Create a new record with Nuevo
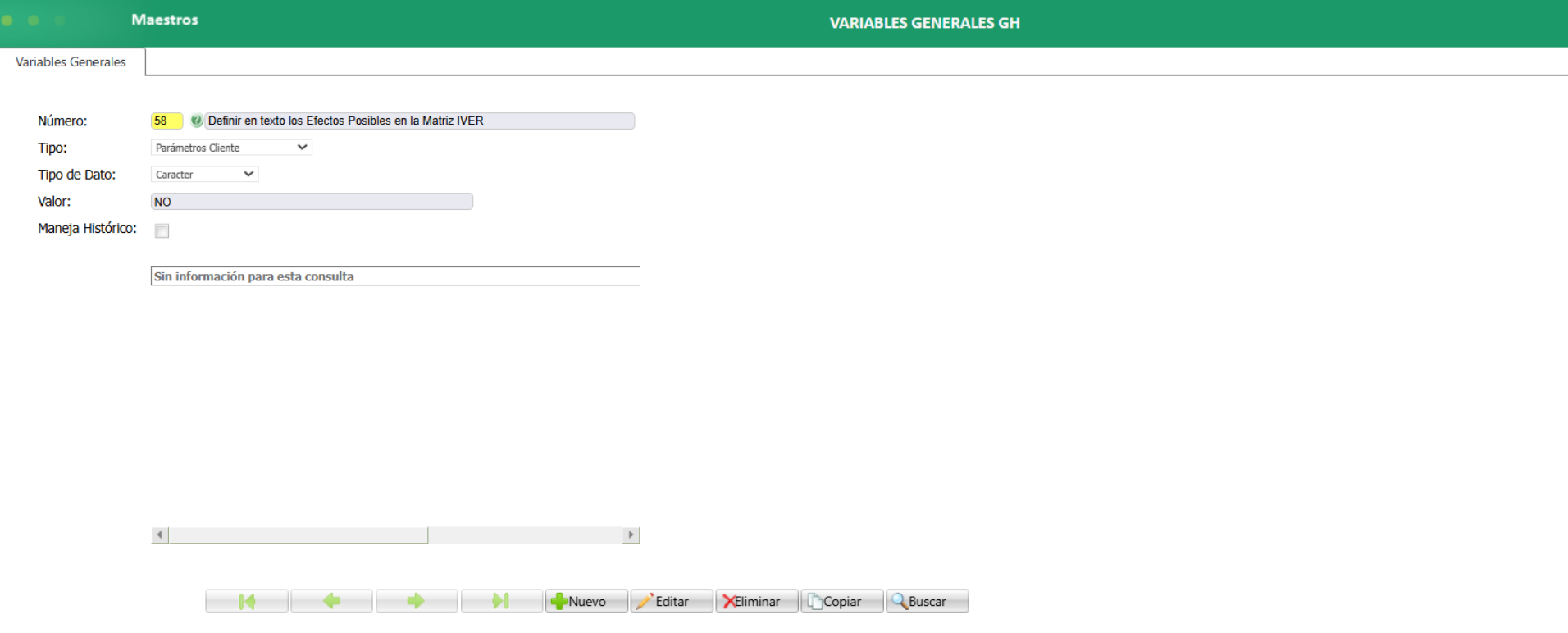This screenshot has width=1568, height=633. (586, 601)
